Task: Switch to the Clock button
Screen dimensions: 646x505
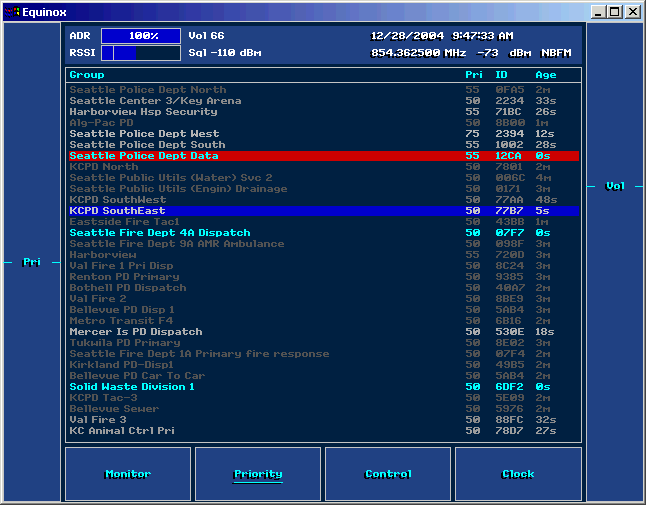Action: coord(518,474)
